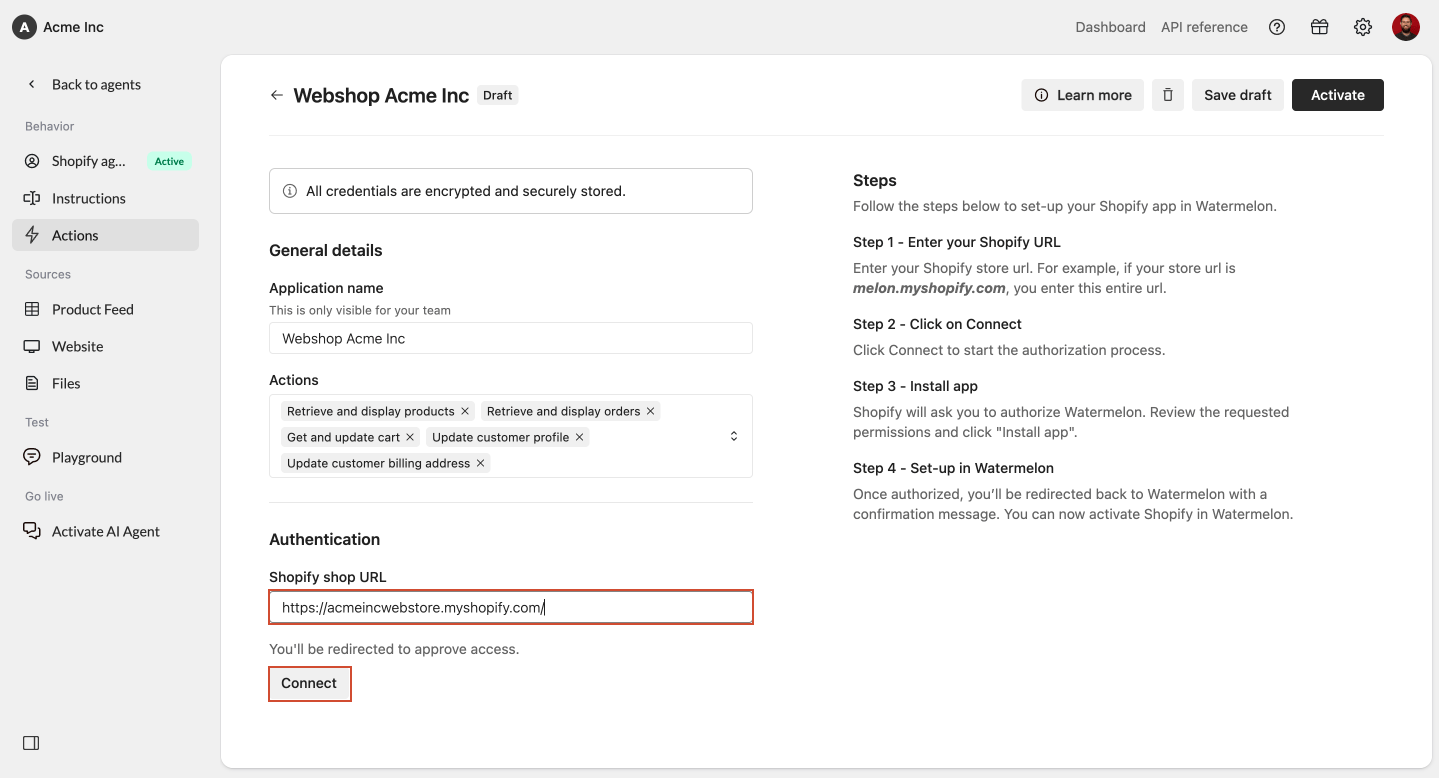Open the help question mark icon
The width and height of the screenshot is (1439, 778).
(x=1277, y=27)
